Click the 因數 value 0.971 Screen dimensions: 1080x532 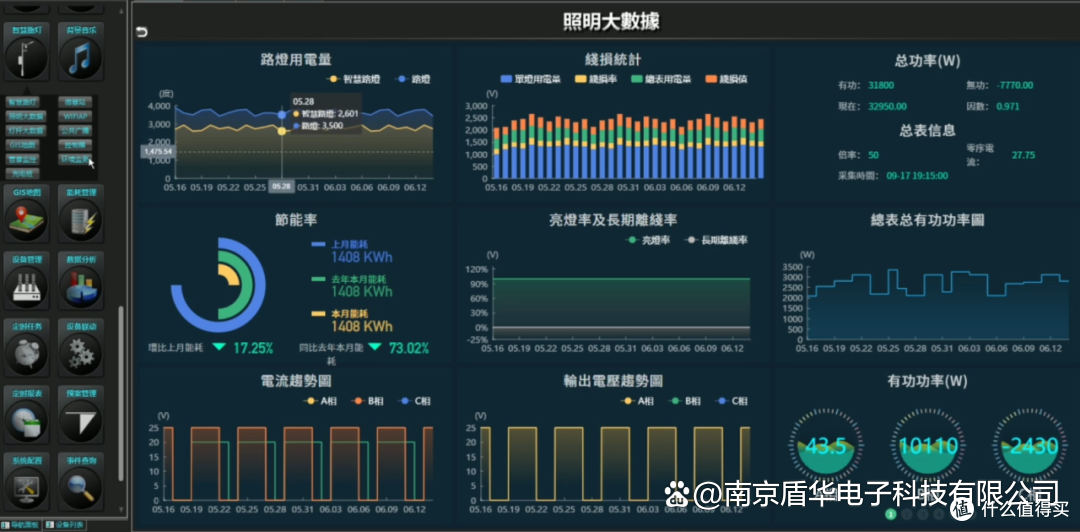[x=1009, y=107]
